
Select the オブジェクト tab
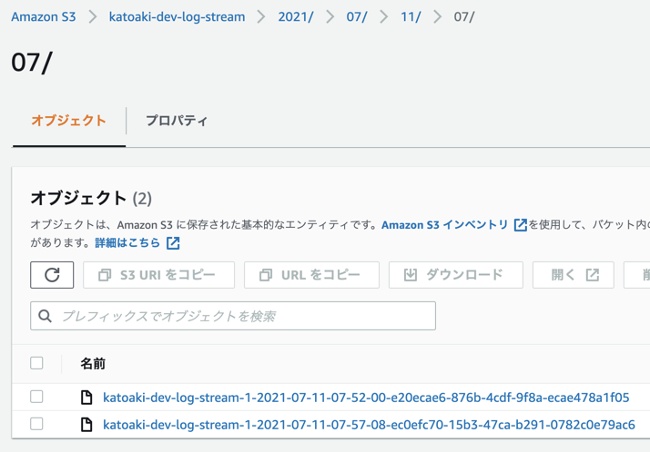pyautogui.click(x=69, y=121)
